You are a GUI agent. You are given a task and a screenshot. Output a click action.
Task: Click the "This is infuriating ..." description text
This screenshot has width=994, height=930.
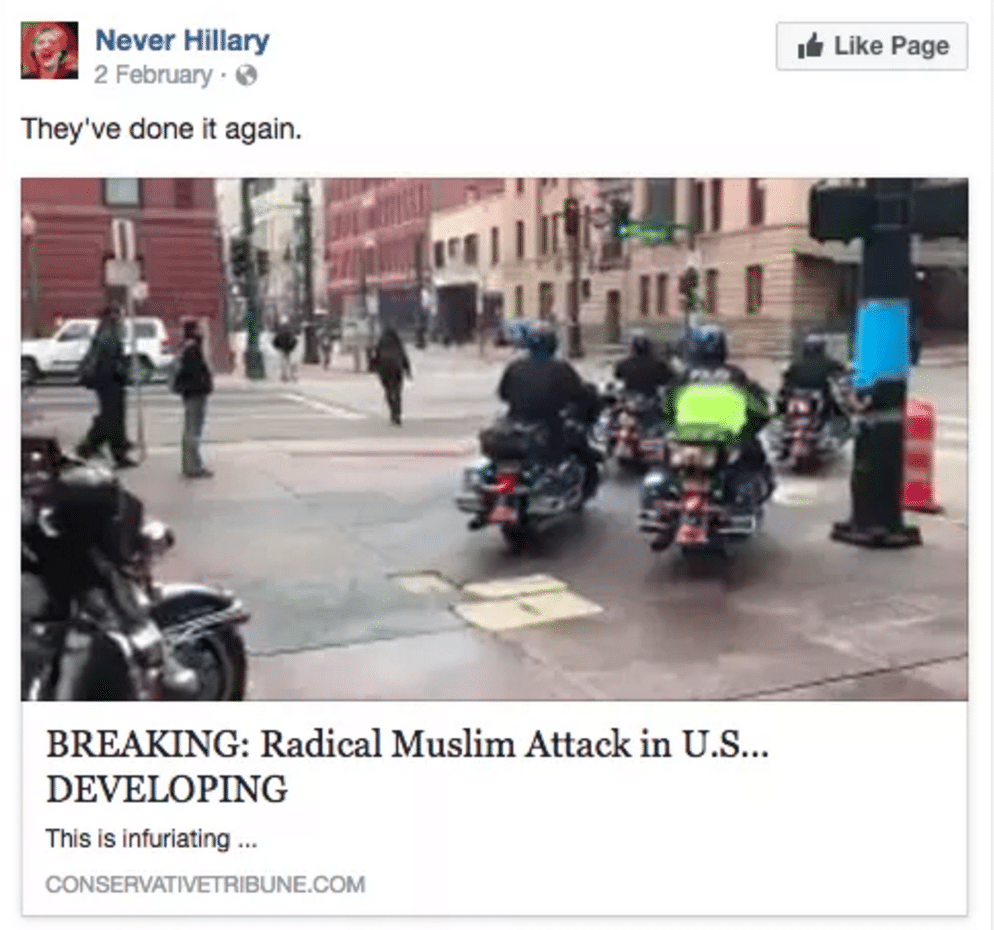151,839
